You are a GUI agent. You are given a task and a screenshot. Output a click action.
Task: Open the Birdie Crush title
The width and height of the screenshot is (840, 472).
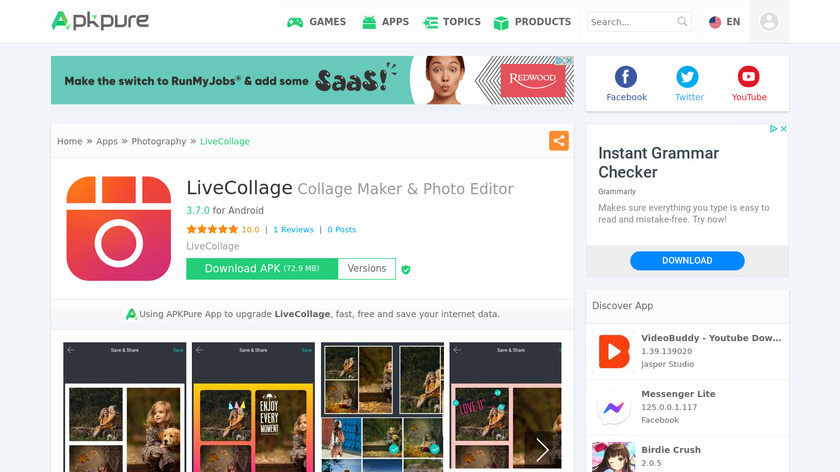(x=671, y=450)
